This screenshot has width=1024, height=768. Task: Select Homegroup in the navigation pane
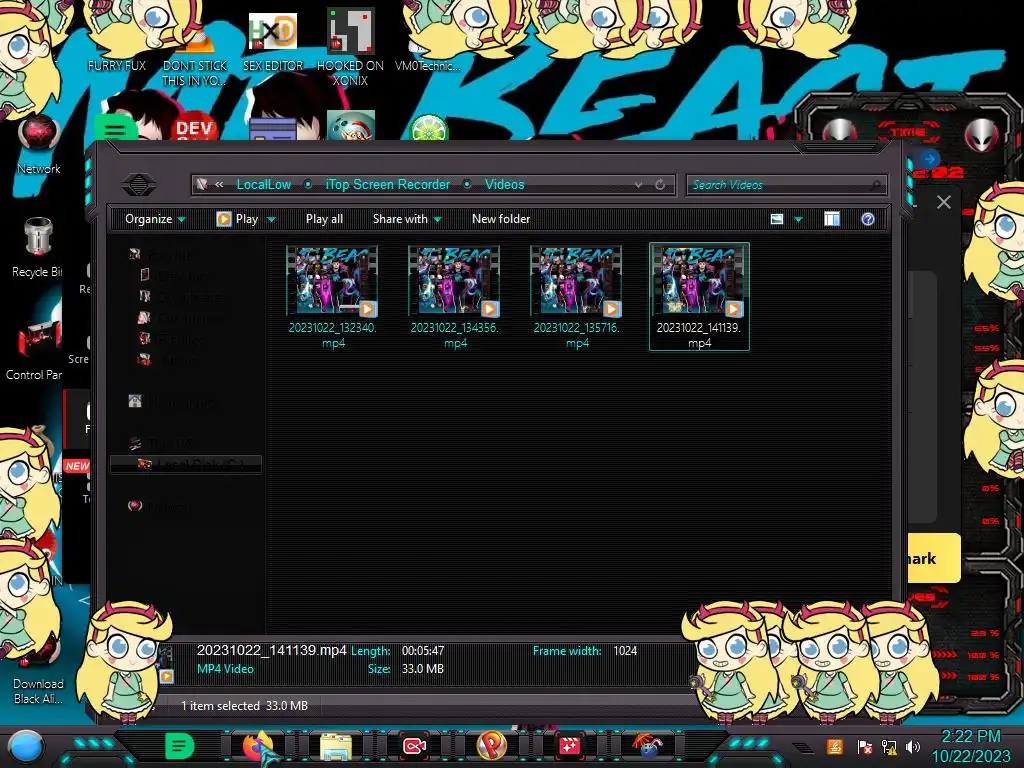pos(171,402)
